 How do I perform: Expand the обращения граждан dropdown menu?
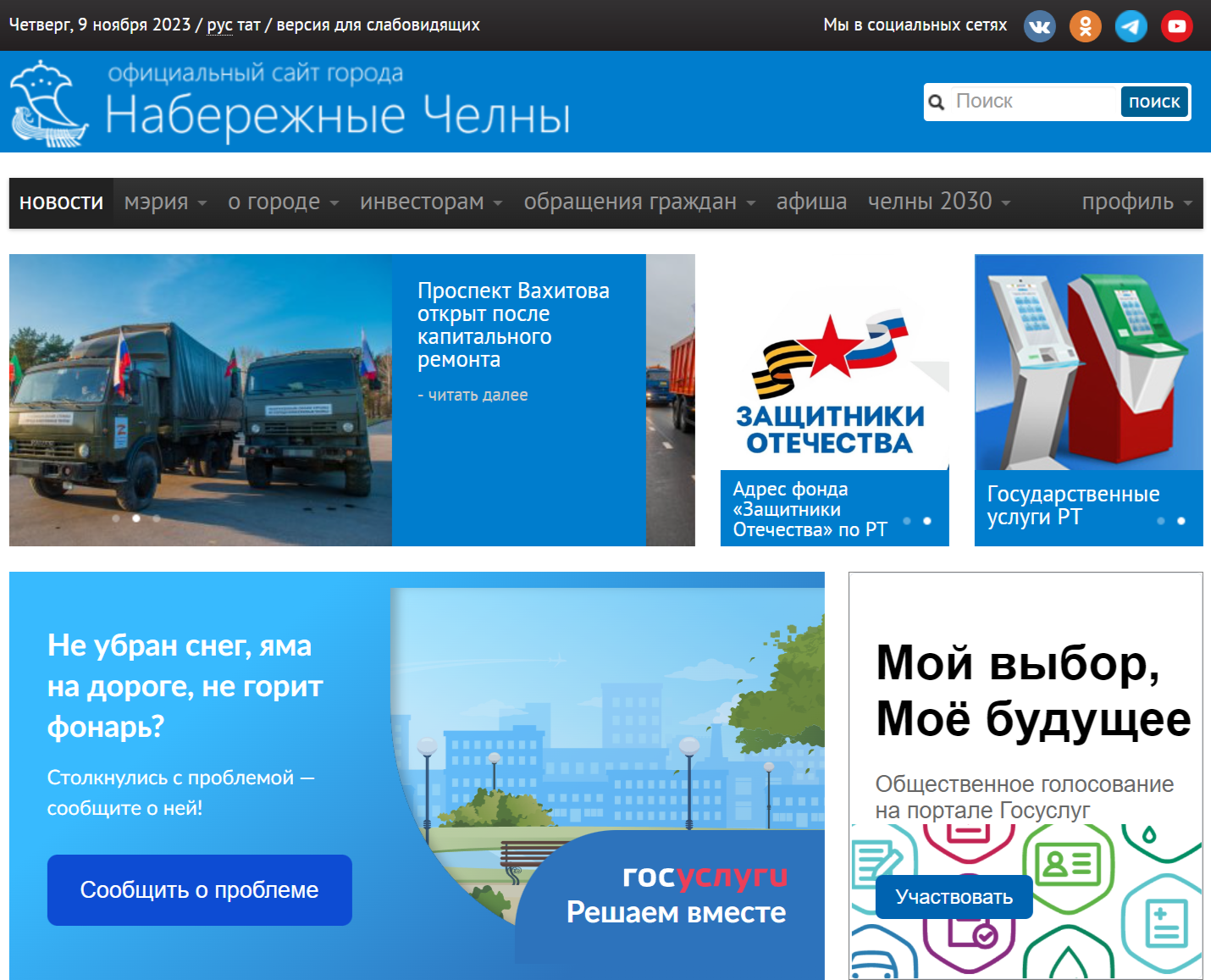click(x=639, y=202)
